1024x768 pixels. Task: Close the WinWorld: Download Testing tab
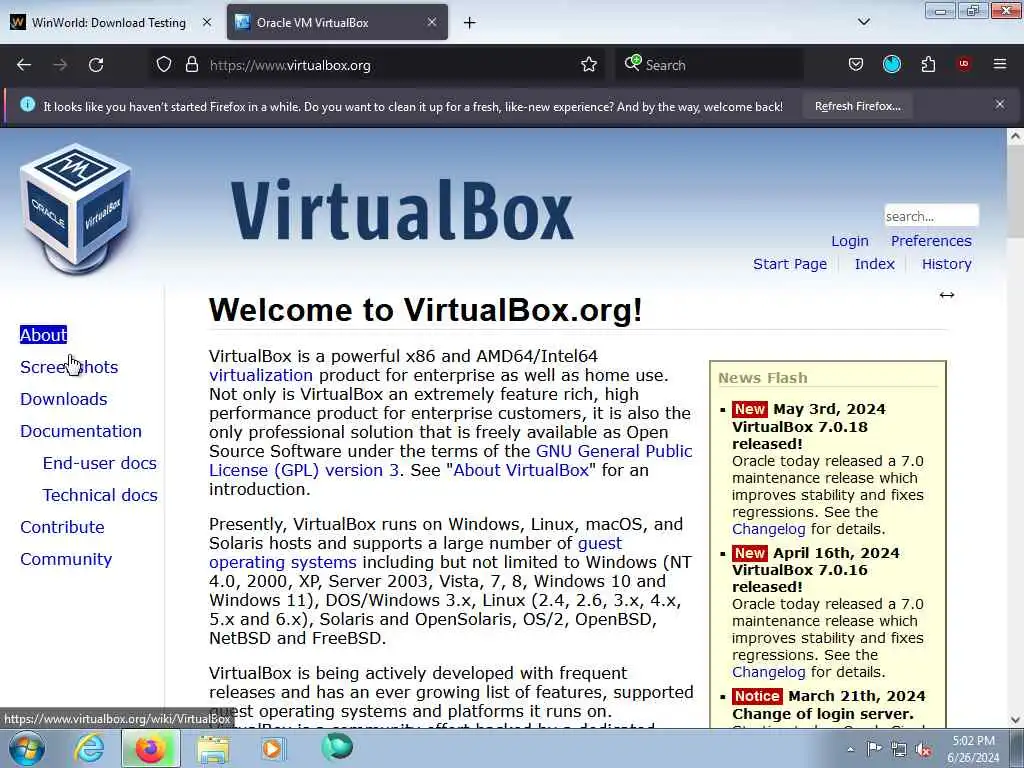[x=206, y=22]
